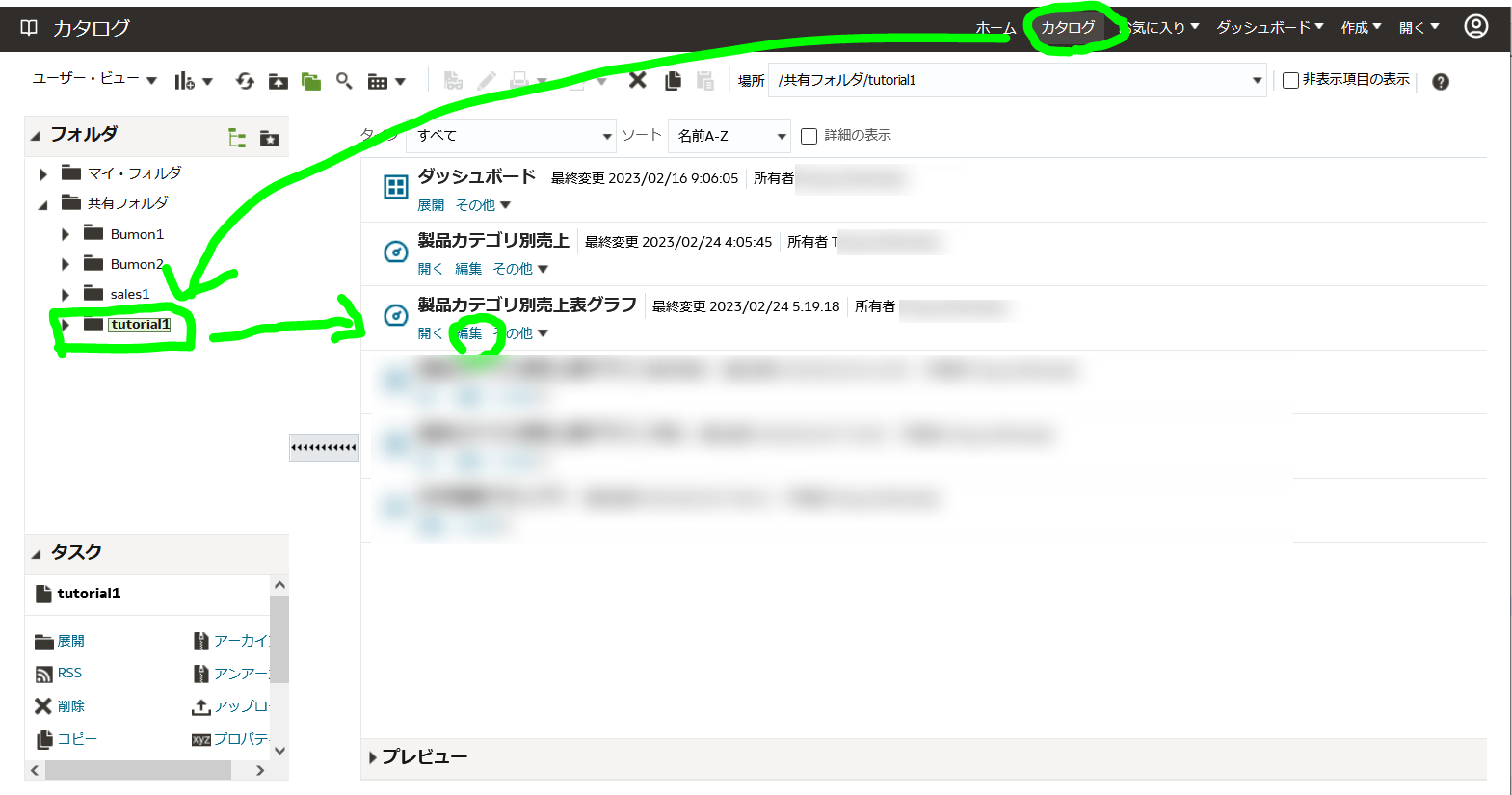
Task: Click the RSS feed icon in tasks
Action: [x=43, y=674]
